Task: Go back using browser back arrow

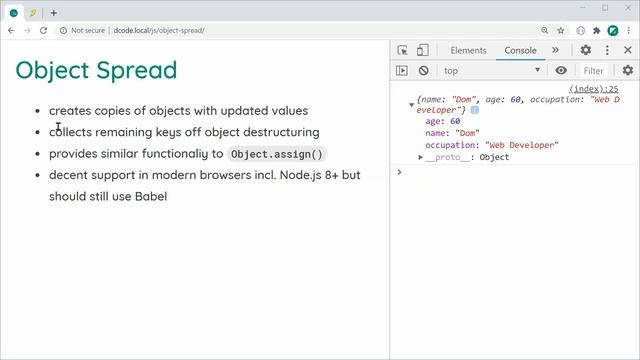Action: point(11,31)
